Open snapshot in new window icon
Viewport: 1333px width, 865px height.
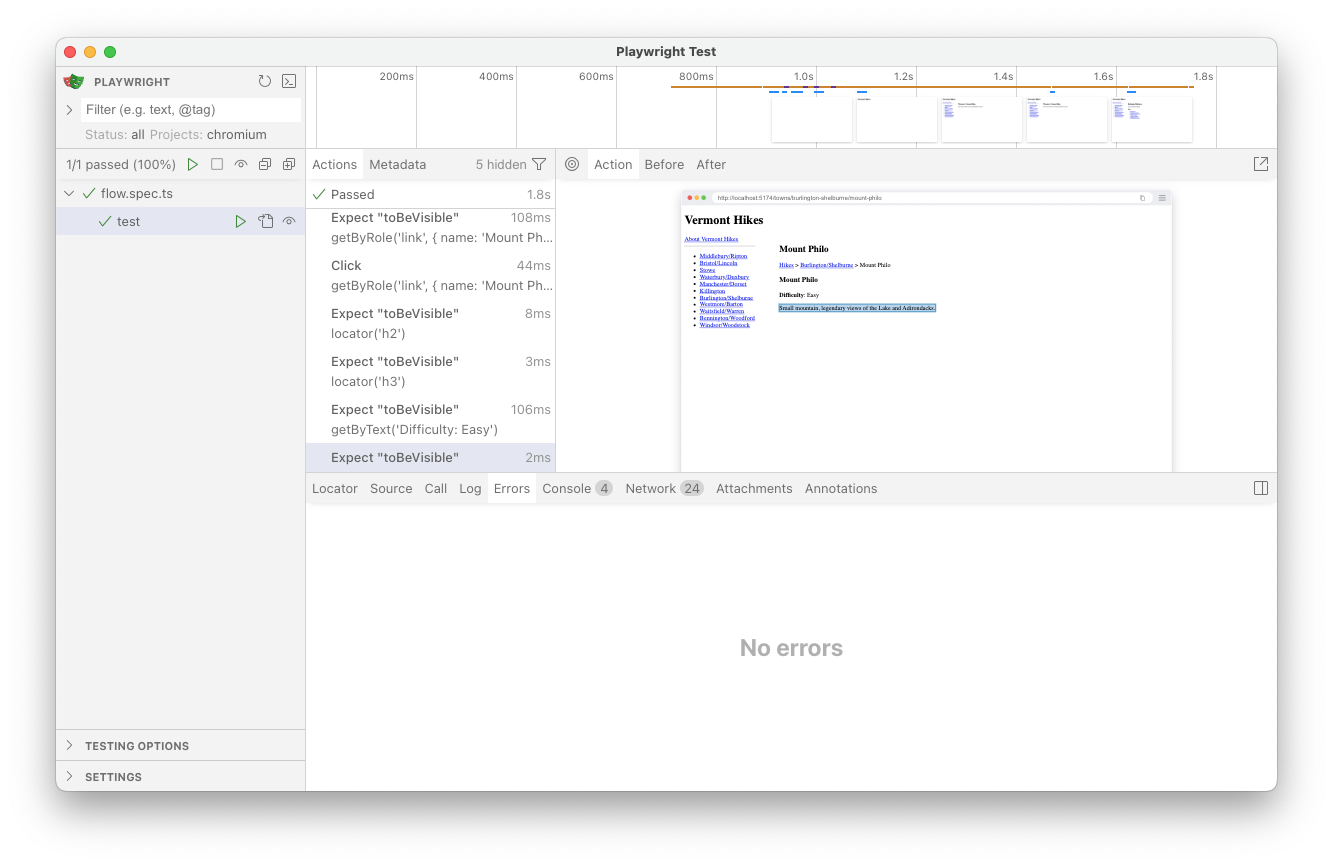pos(1261,164)
